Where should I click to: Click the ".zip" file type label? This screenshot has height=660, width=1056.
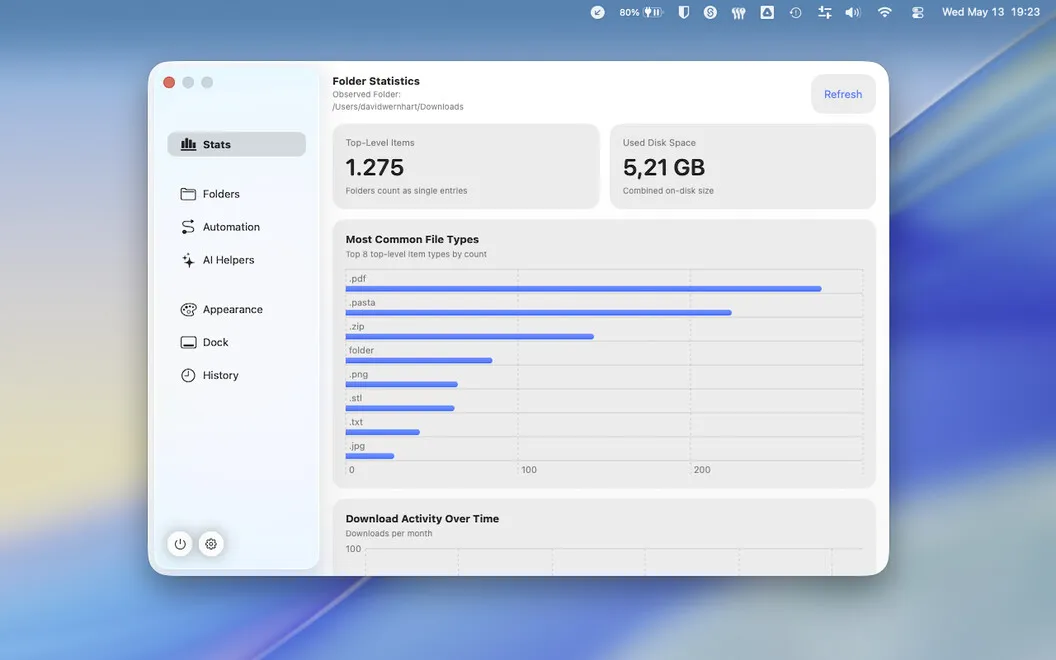click(356, 327)
